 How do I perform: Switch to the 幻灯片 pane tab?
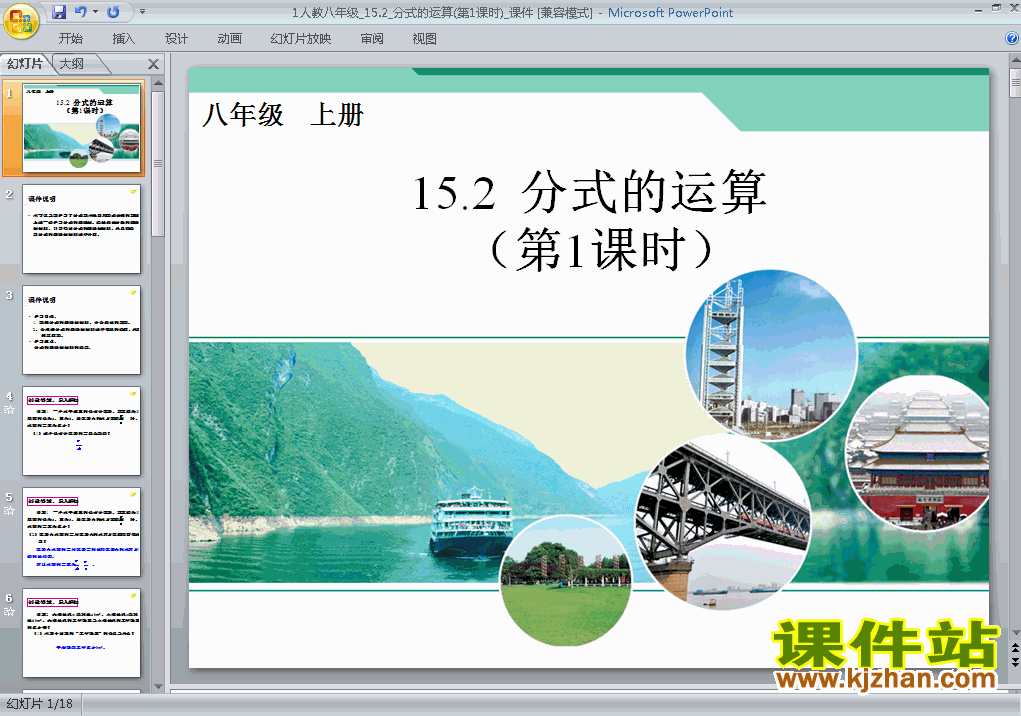click(25, 64)
